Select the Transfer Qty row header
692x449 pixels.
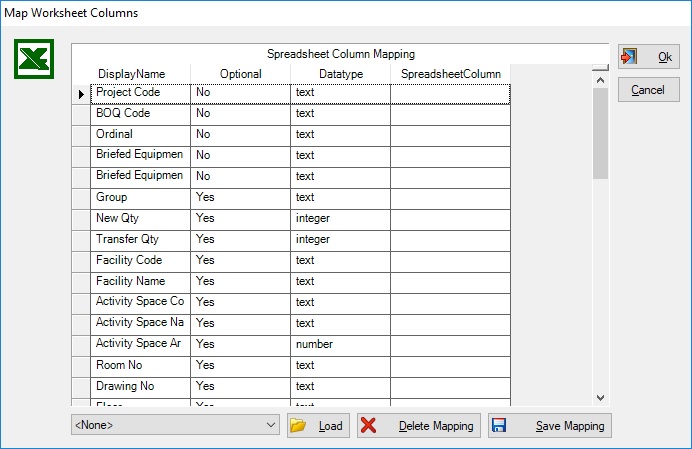81,240
